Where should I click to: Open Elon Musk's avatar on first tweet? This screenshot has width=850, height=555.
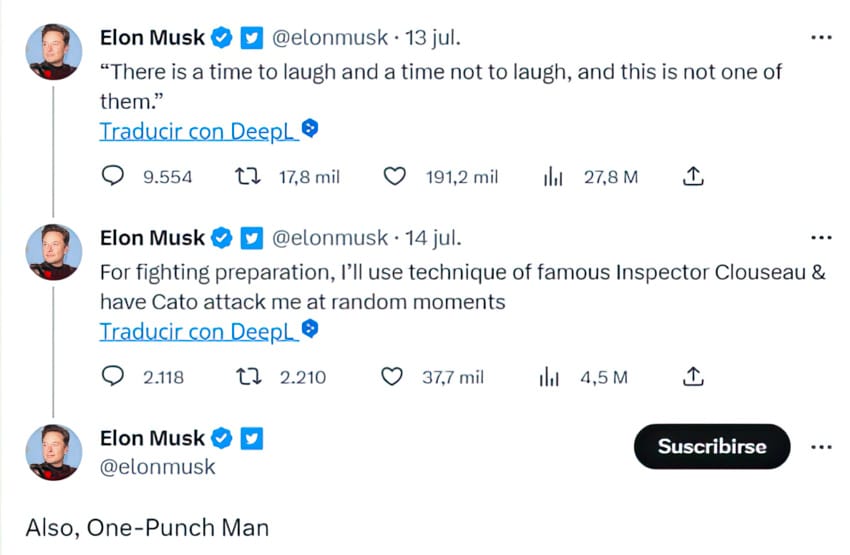(x=54, y=51)
